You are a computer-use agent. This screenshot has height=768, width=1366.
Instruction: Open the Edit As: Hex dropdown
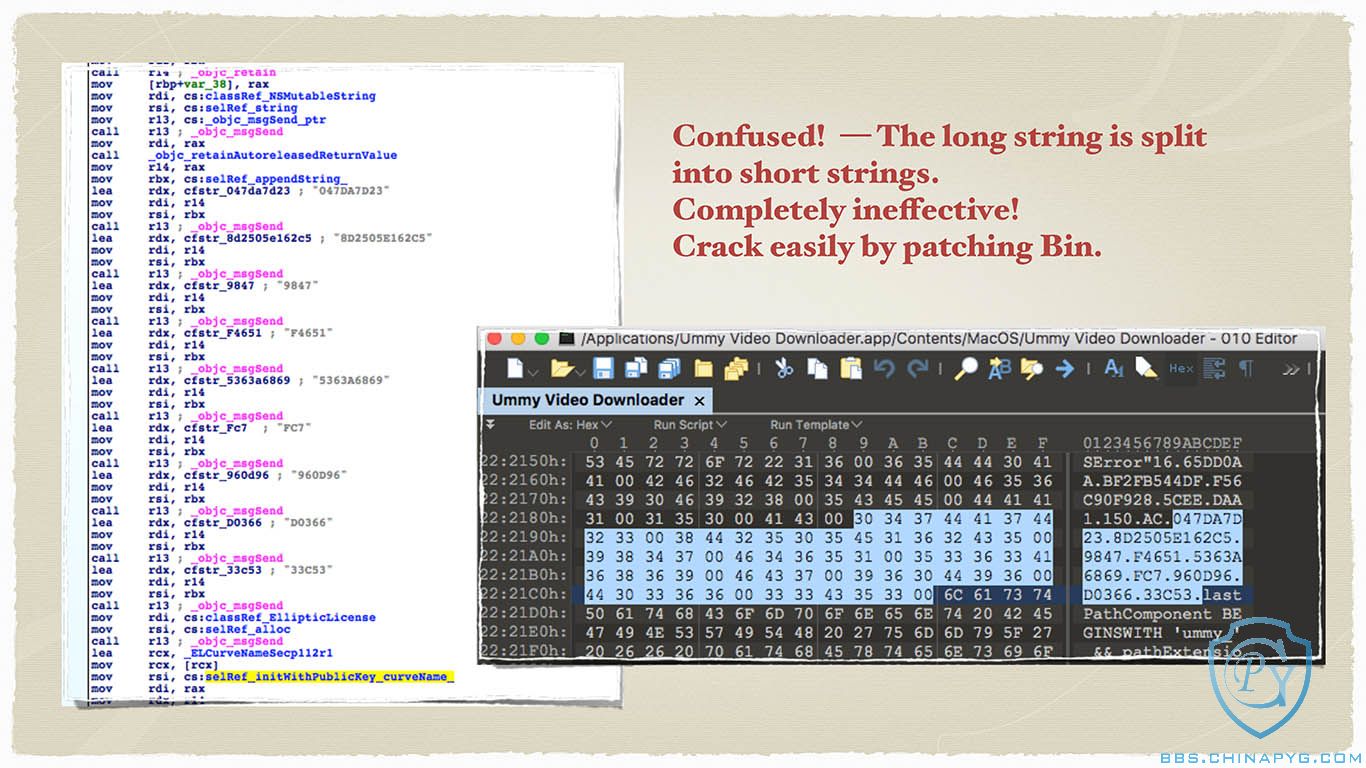tap(571, 425)
